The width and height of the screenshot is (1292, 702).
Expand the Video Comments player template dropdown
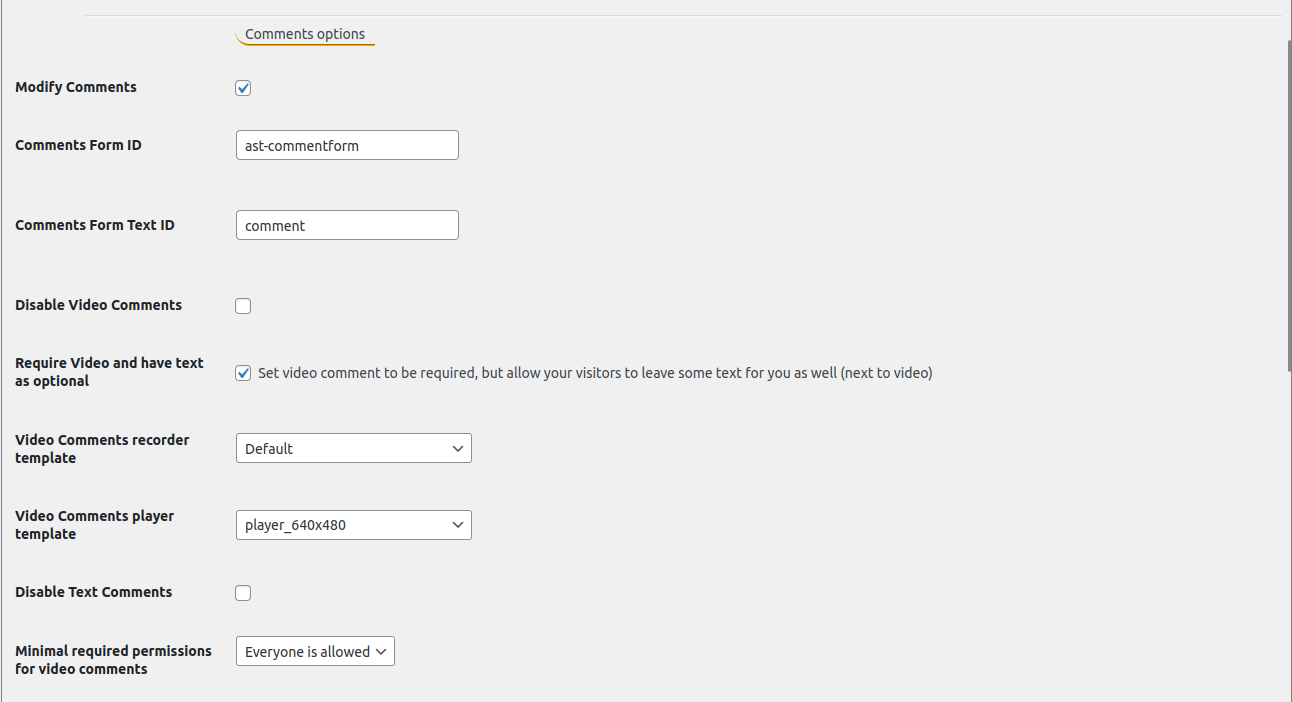[x=353, y=524]
